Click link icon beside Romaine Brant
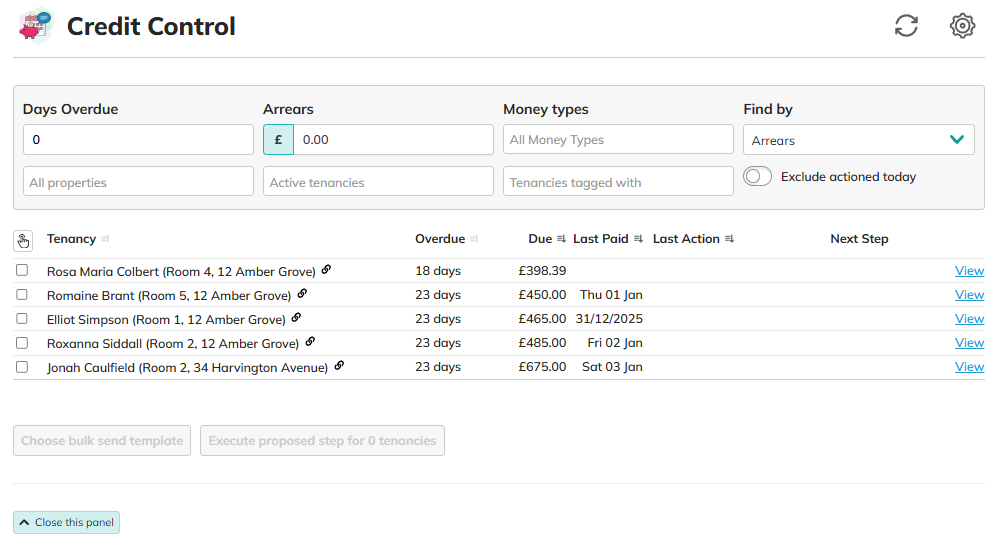 [x=302, y=294]
